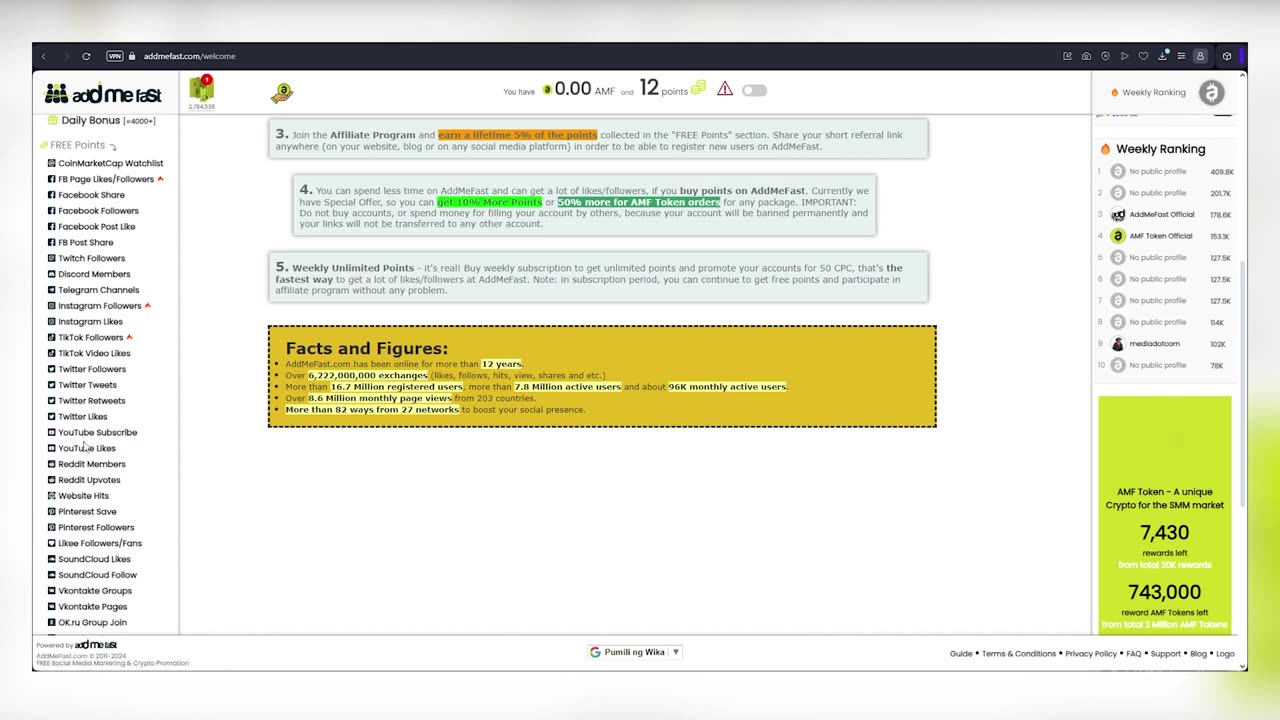Click the Weekly Ranking header tab
1280x720 pixels.
(1148, 92)
